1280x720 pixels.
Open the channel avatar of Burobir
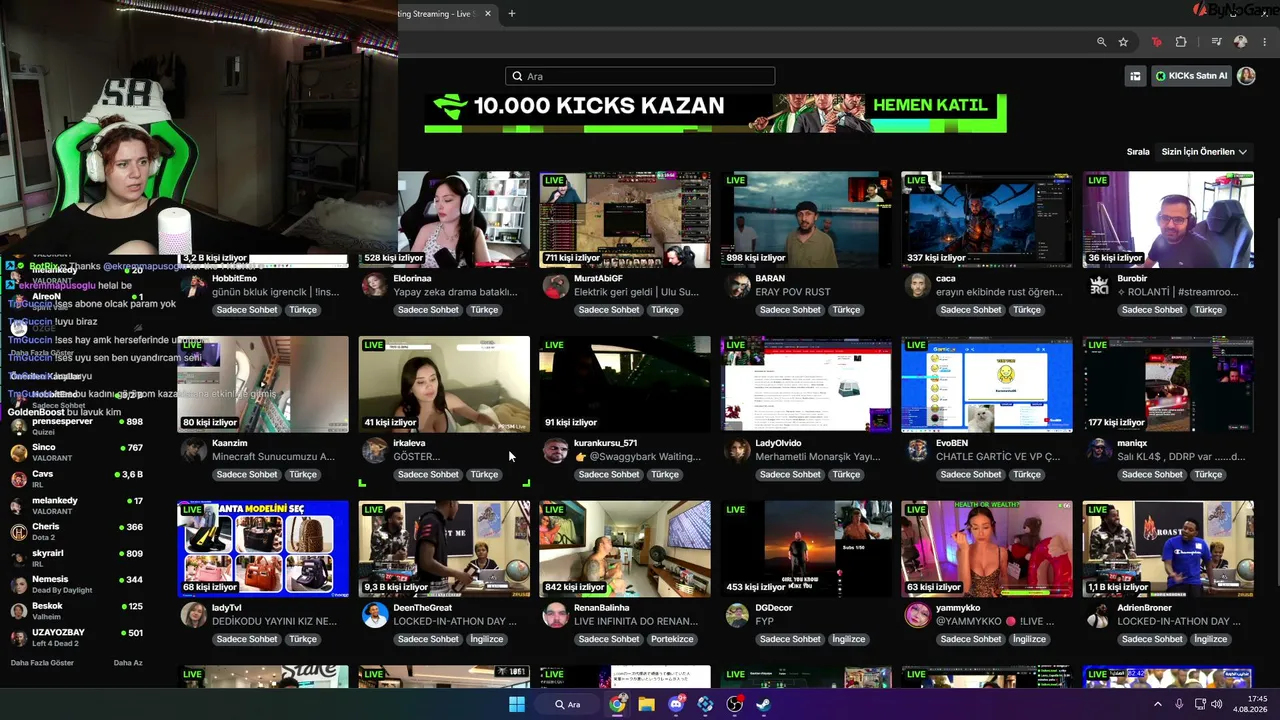(1099, 286)
